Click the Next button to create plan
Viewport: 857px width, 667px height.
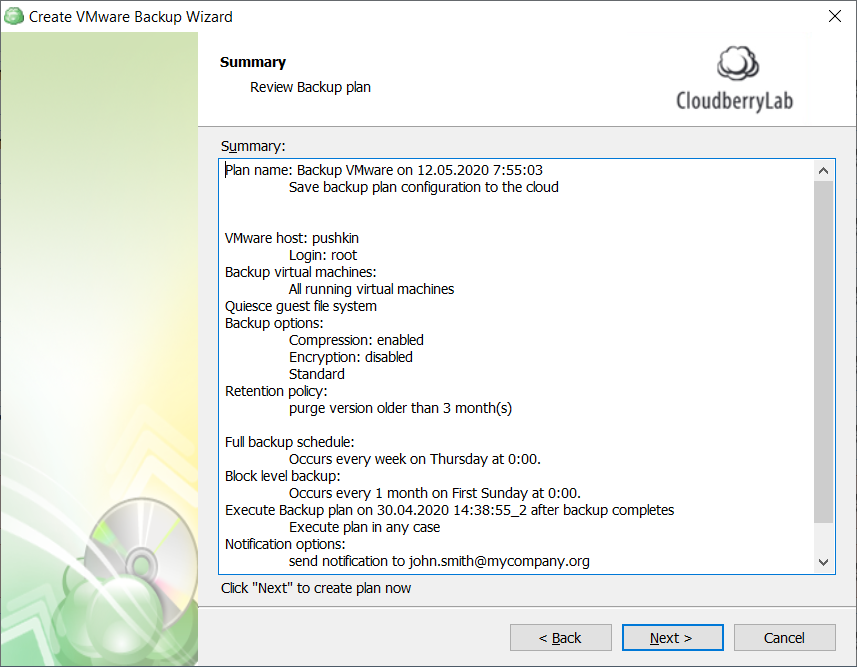pos(672,637)
